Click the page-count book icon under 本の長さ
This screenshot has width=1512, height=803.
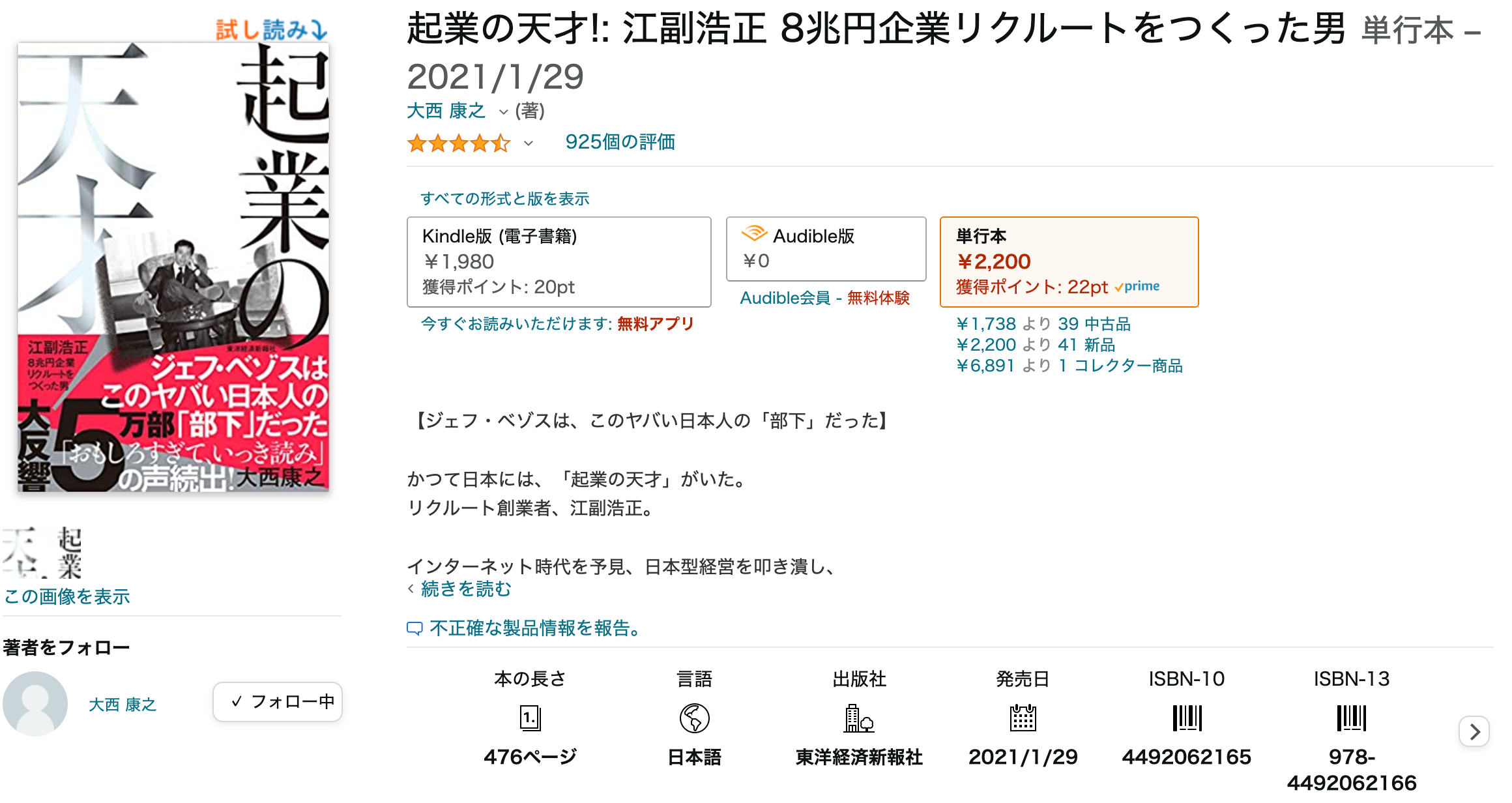530,719
